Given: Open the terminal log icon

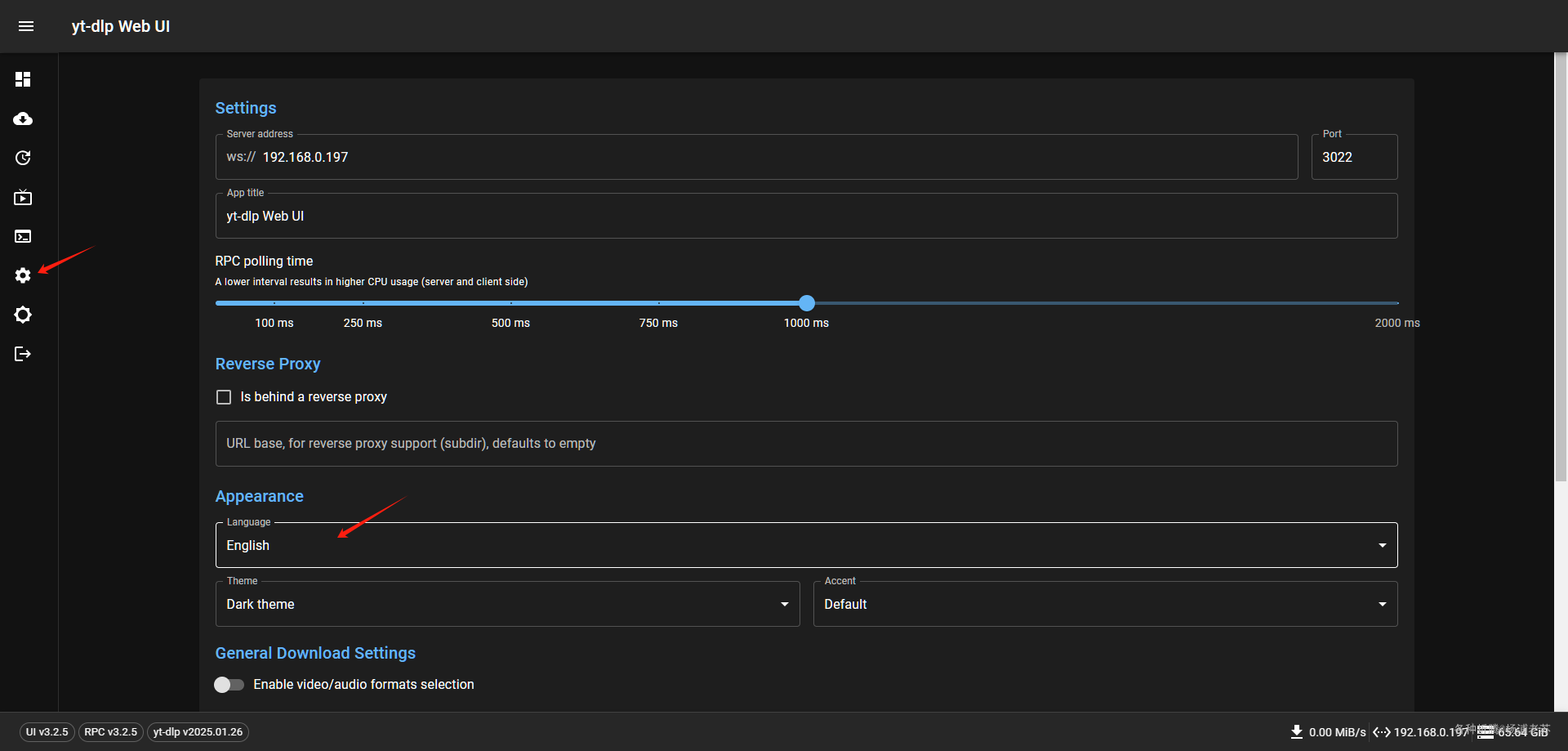Looking at the screenshot, I should pyautogui.click(x=23, y=236).
